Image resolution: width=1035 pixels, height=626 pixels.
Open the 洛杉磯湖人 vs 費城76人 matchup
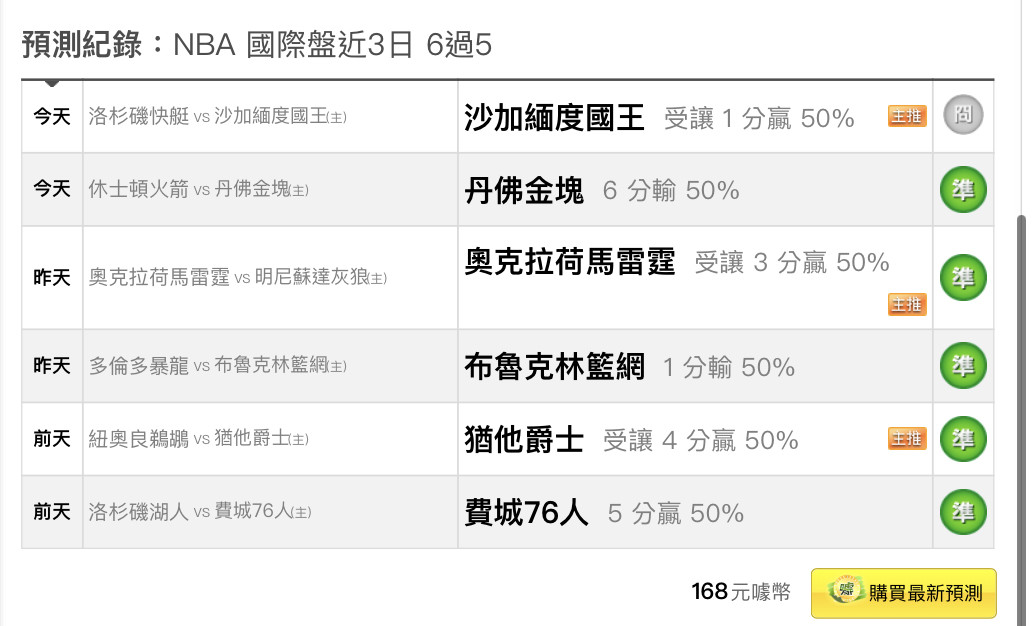(199, 512)
